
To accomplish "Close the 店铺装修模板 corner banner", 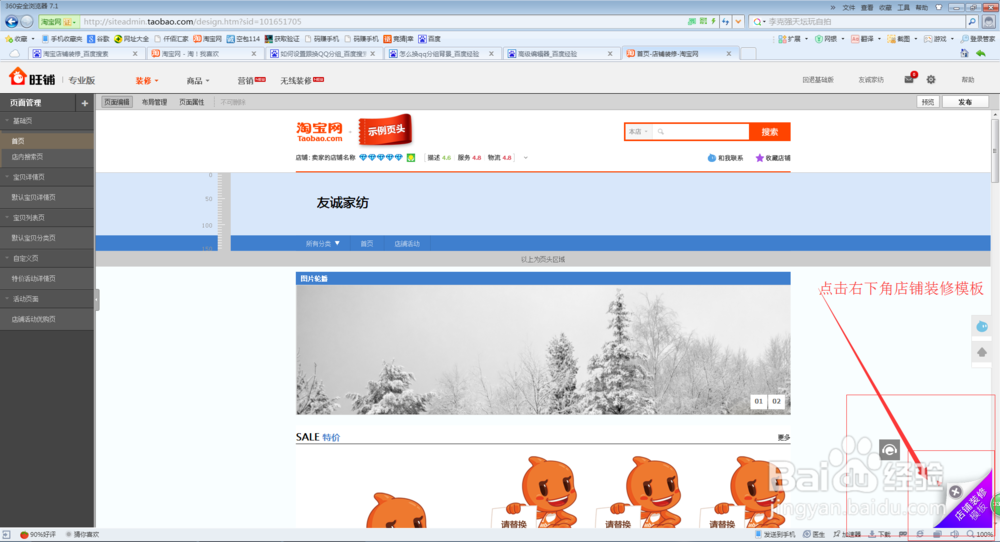I will [x=955, y=492].
